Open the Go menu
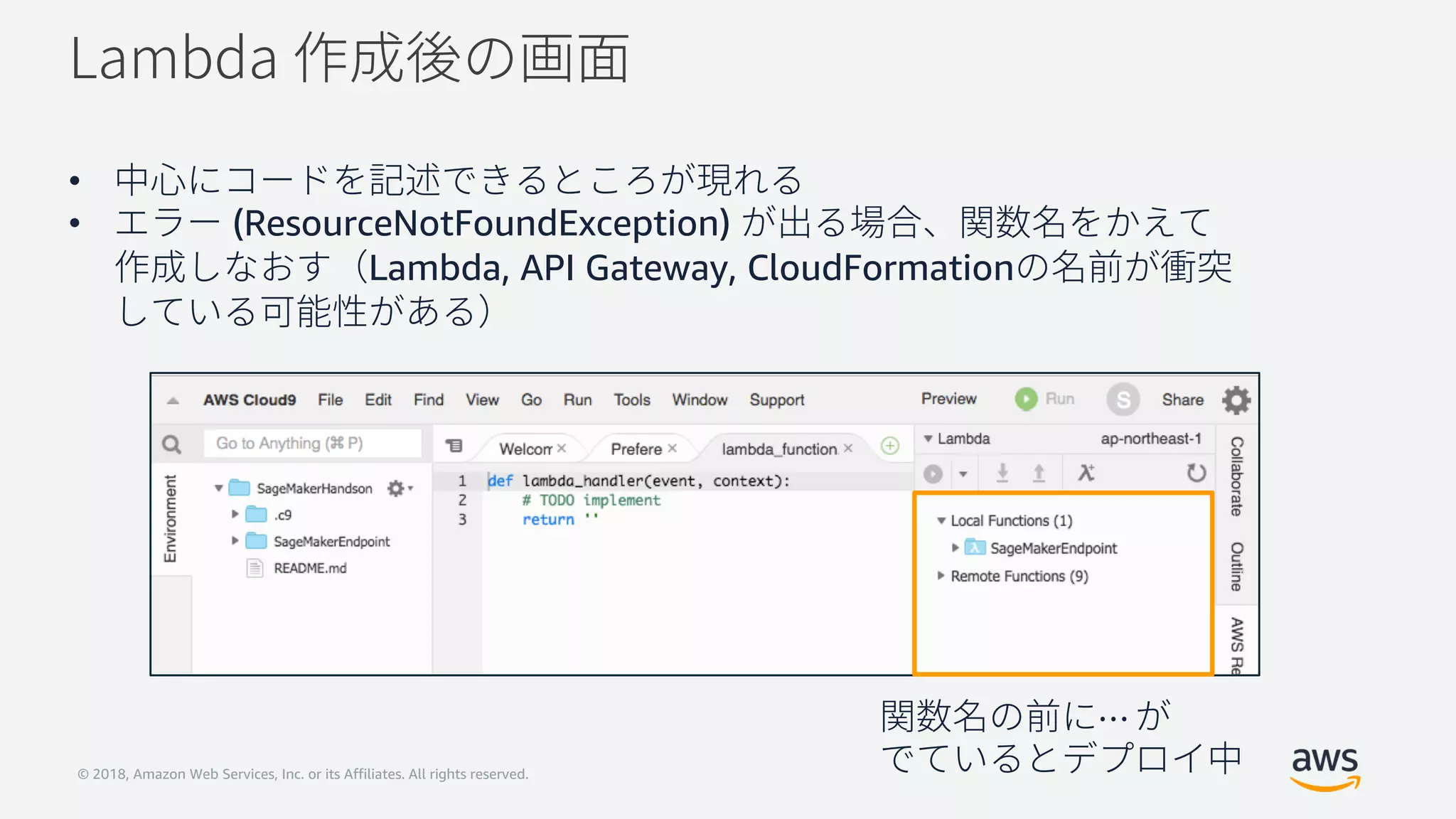This screenshot has height=819, width=1456. 531,400
